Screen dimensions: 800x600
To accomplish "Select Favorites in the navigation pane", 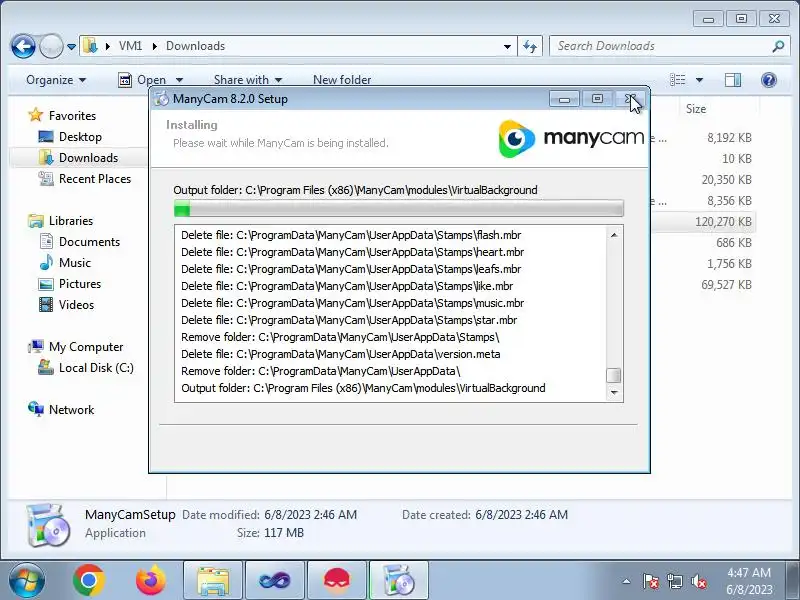I will [x=72, y=116].
